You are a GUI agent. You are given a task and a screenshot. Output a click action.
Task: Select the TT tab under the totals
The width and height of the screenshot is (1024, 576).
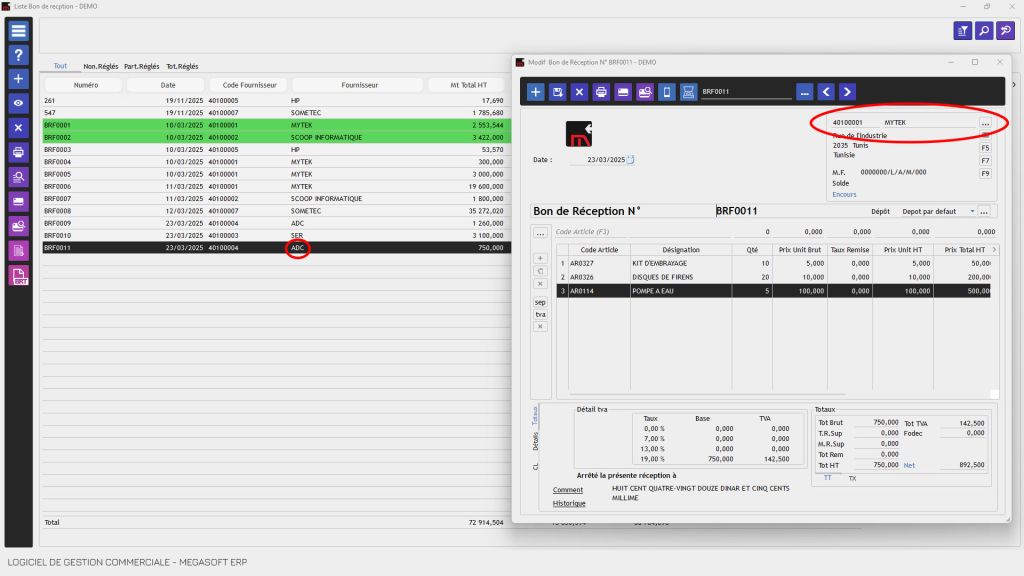click(827, 478)
